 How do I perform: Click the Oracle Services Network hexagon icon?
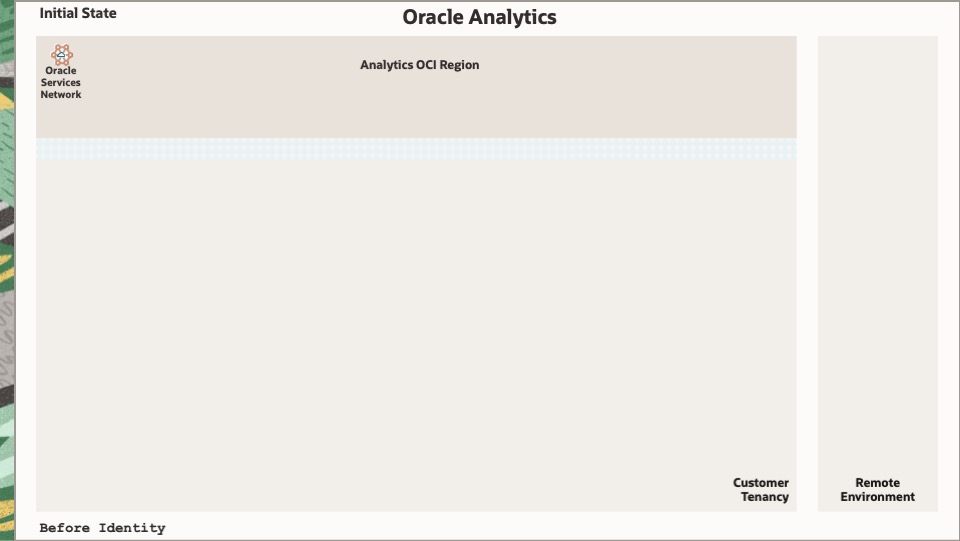(x=61, y=54)
